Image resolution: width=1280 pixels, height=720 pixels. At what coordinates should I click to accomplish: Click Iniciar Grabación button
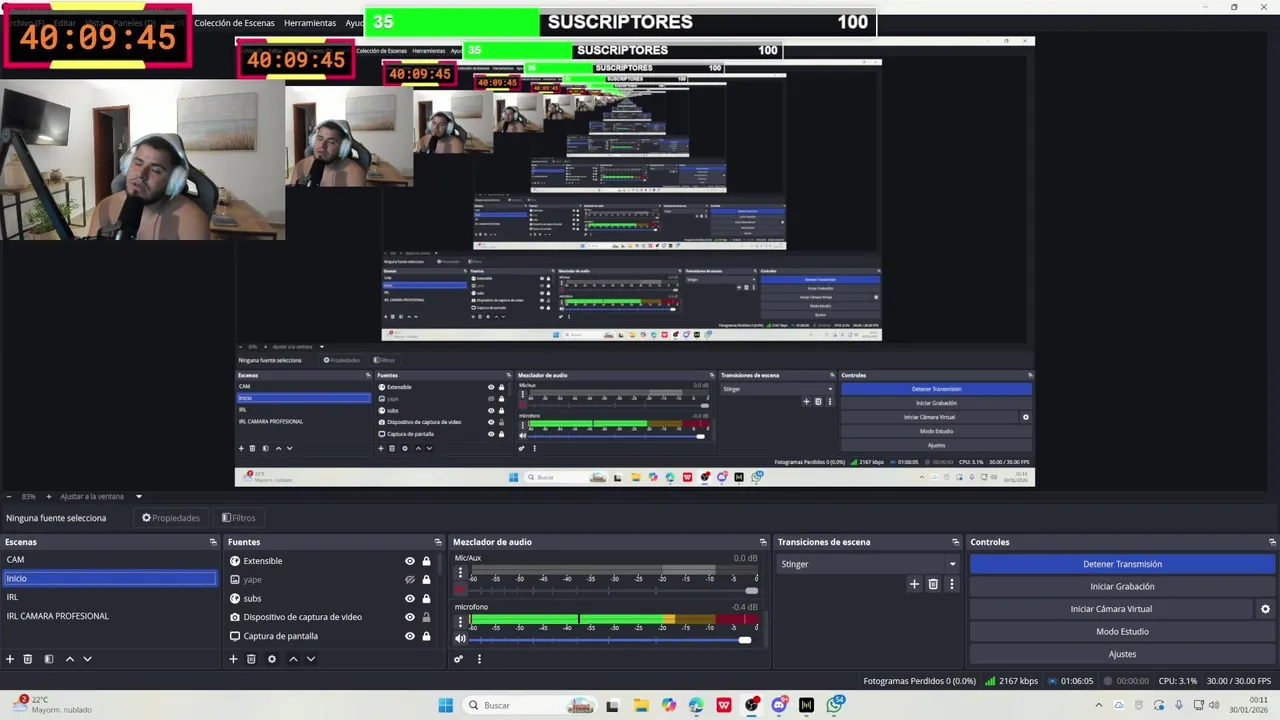pos(1122,587)
